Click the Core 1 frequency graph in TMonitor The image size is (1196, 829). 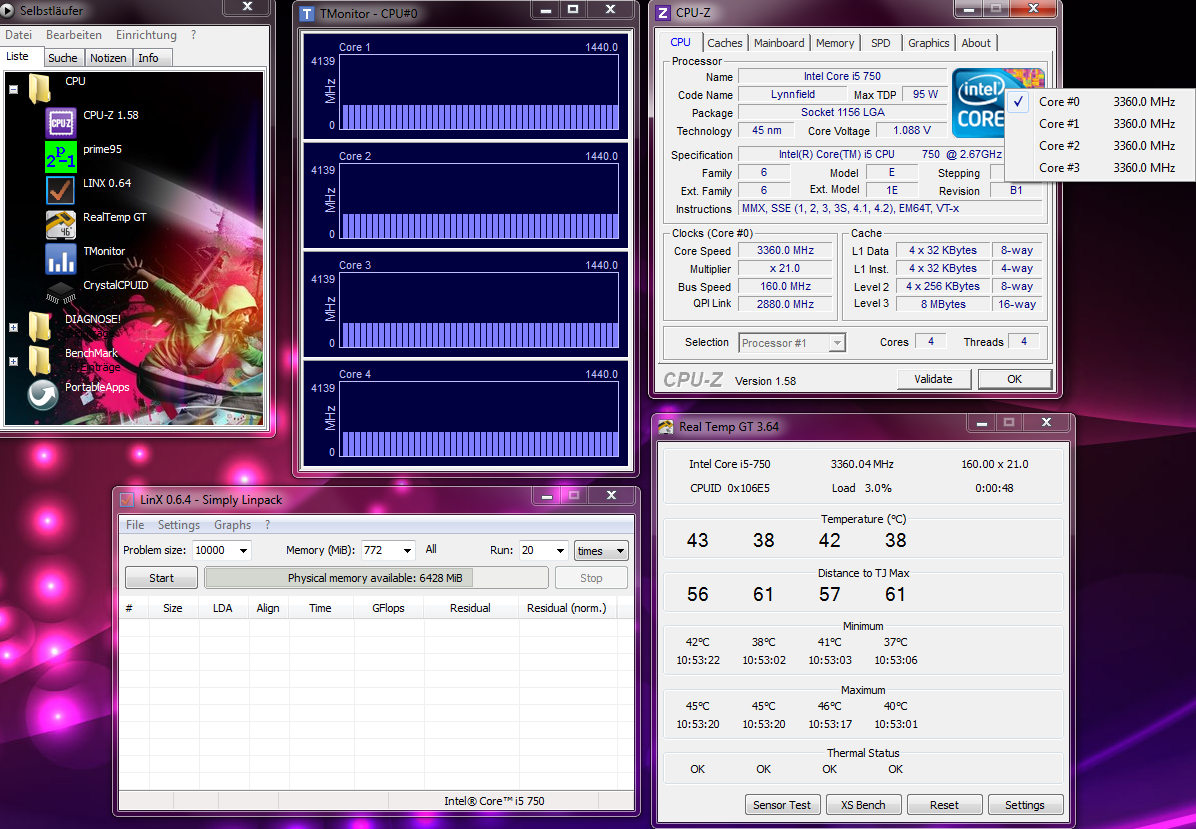479,92
